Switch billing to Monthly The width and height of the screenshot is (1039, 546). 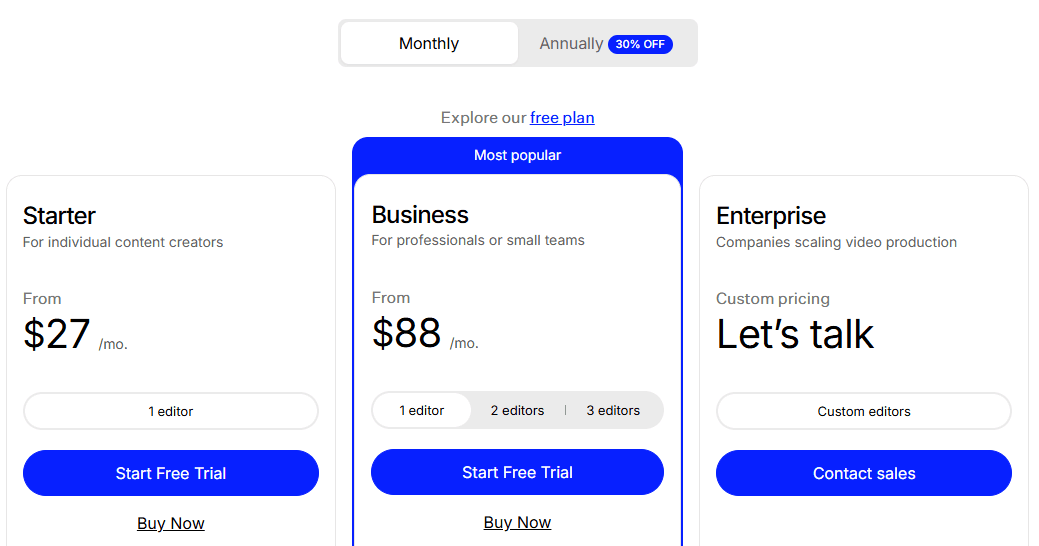pos(429,44)
